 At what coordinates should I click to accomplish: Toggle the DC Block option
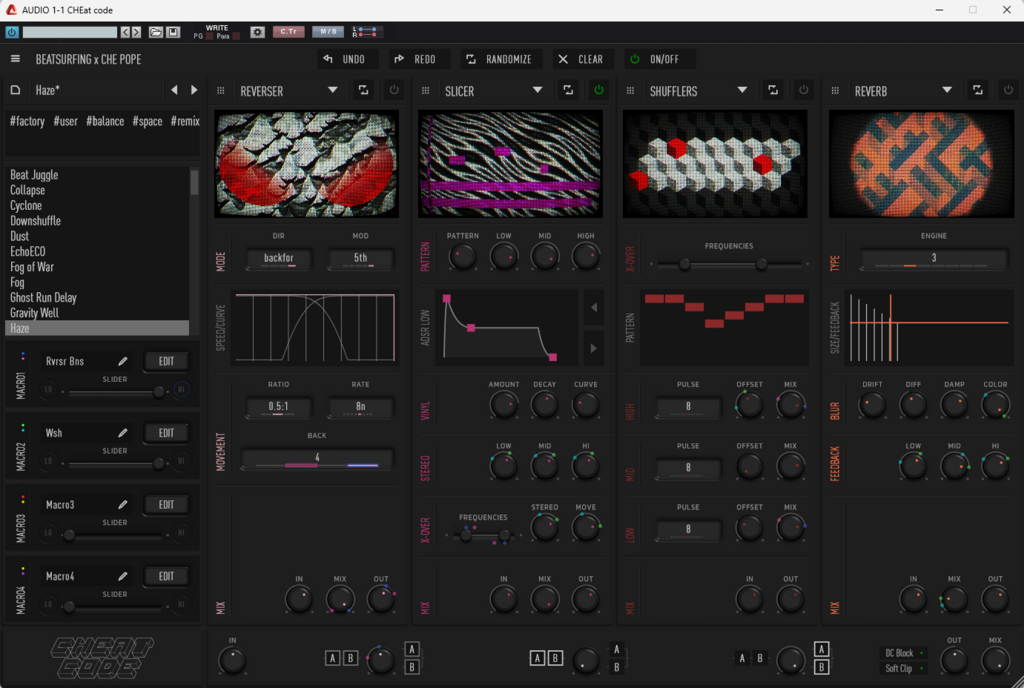pyautogui.click(x=904, y=653)
